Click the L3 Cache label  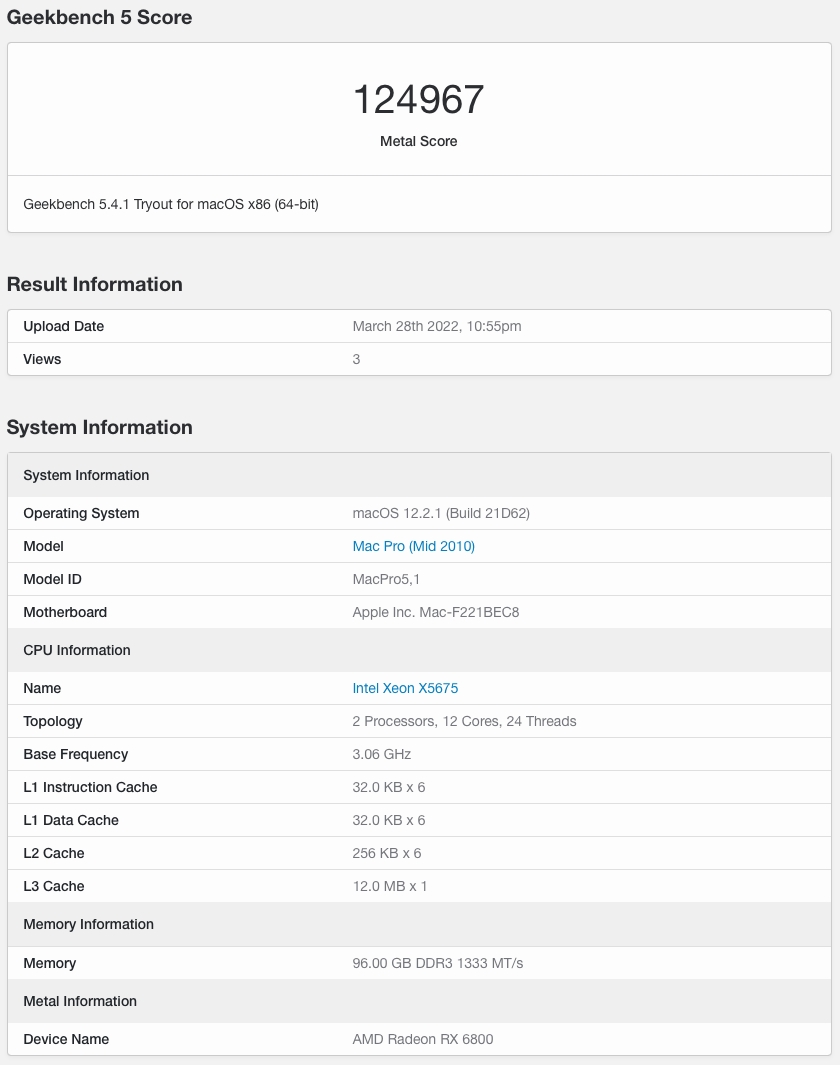(54, 886)
